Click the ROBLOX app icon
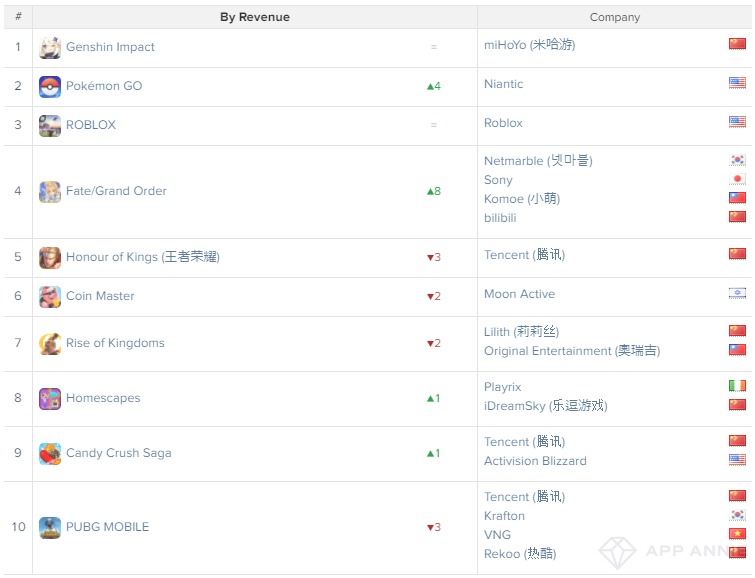The width and height of the screenshot is (755, 578). pos(50,125)
